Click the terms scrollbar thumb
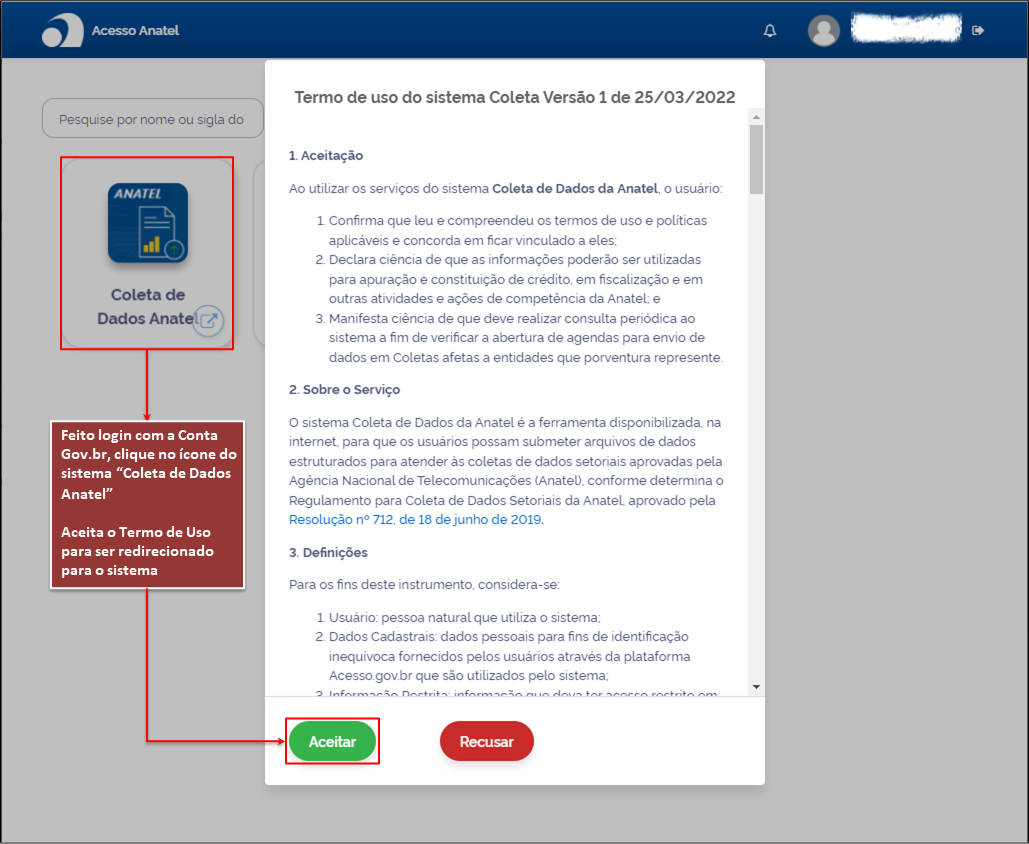Screen dimensions: 1029x844 click(756, 159)
